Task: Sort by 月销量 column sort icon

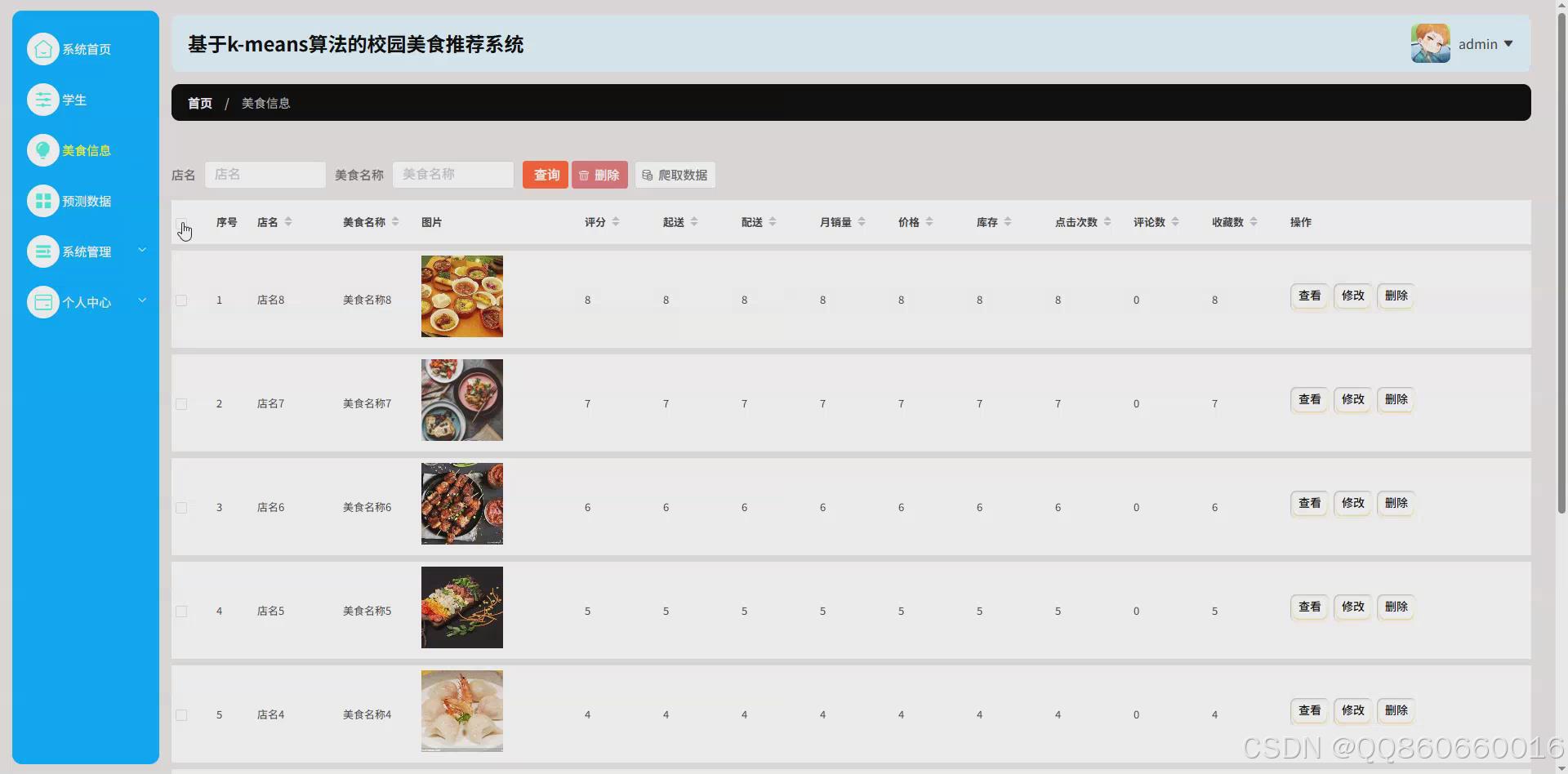Action: pos(862,222)
